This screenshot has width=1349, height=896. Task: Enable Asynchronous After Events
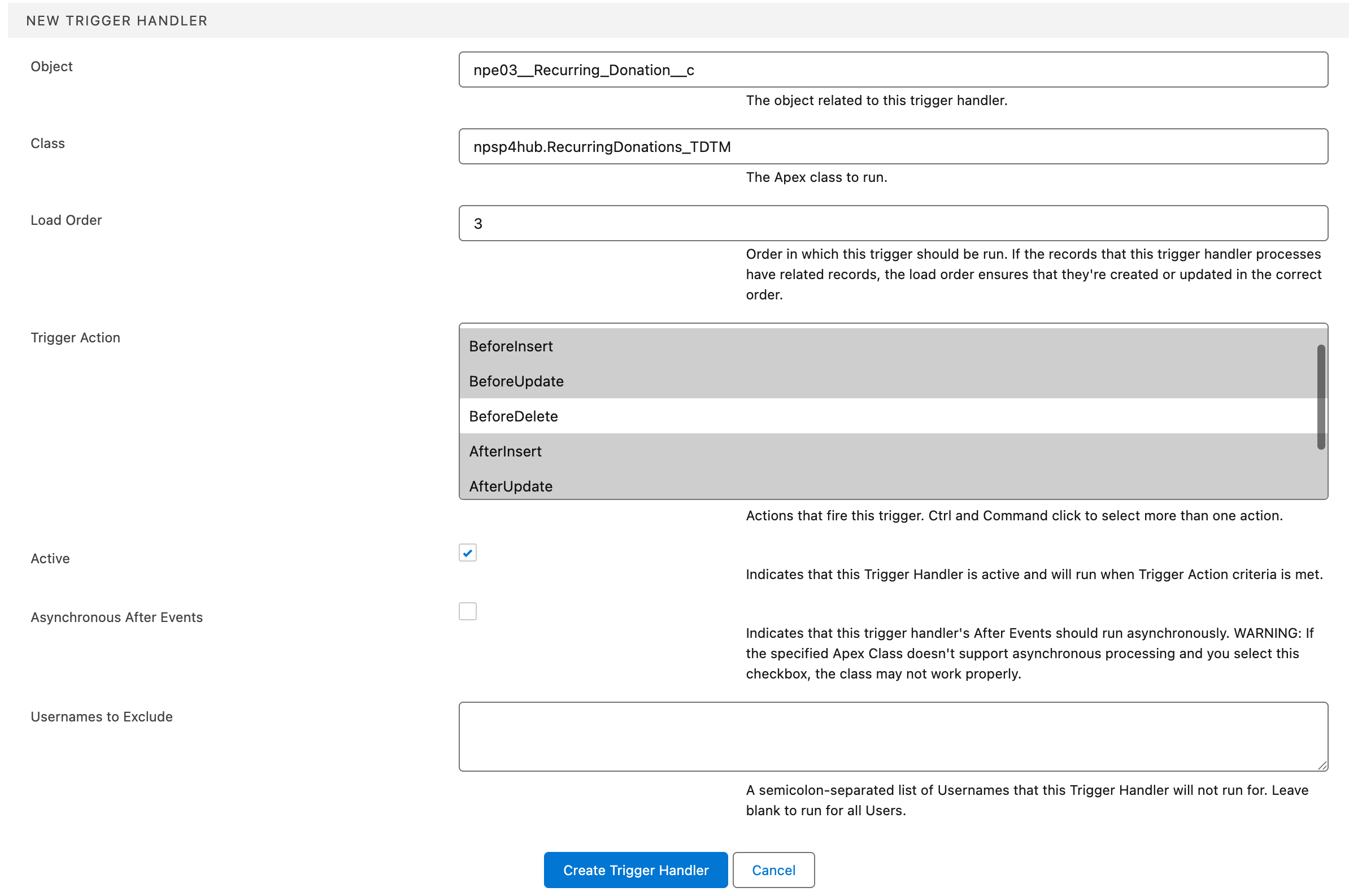coord(467,611)
